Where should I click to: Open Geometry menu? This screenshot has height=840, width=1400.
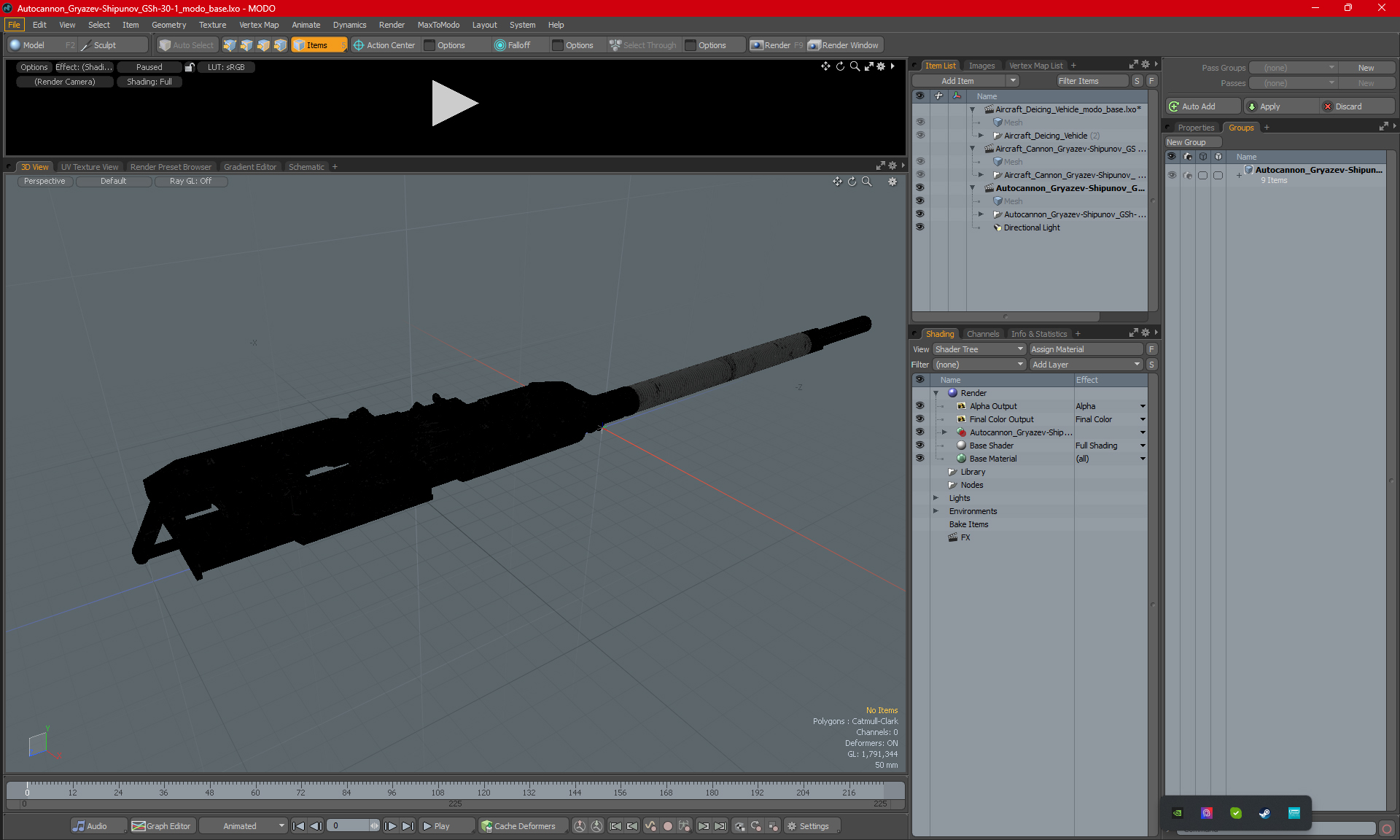click(168, 25)
